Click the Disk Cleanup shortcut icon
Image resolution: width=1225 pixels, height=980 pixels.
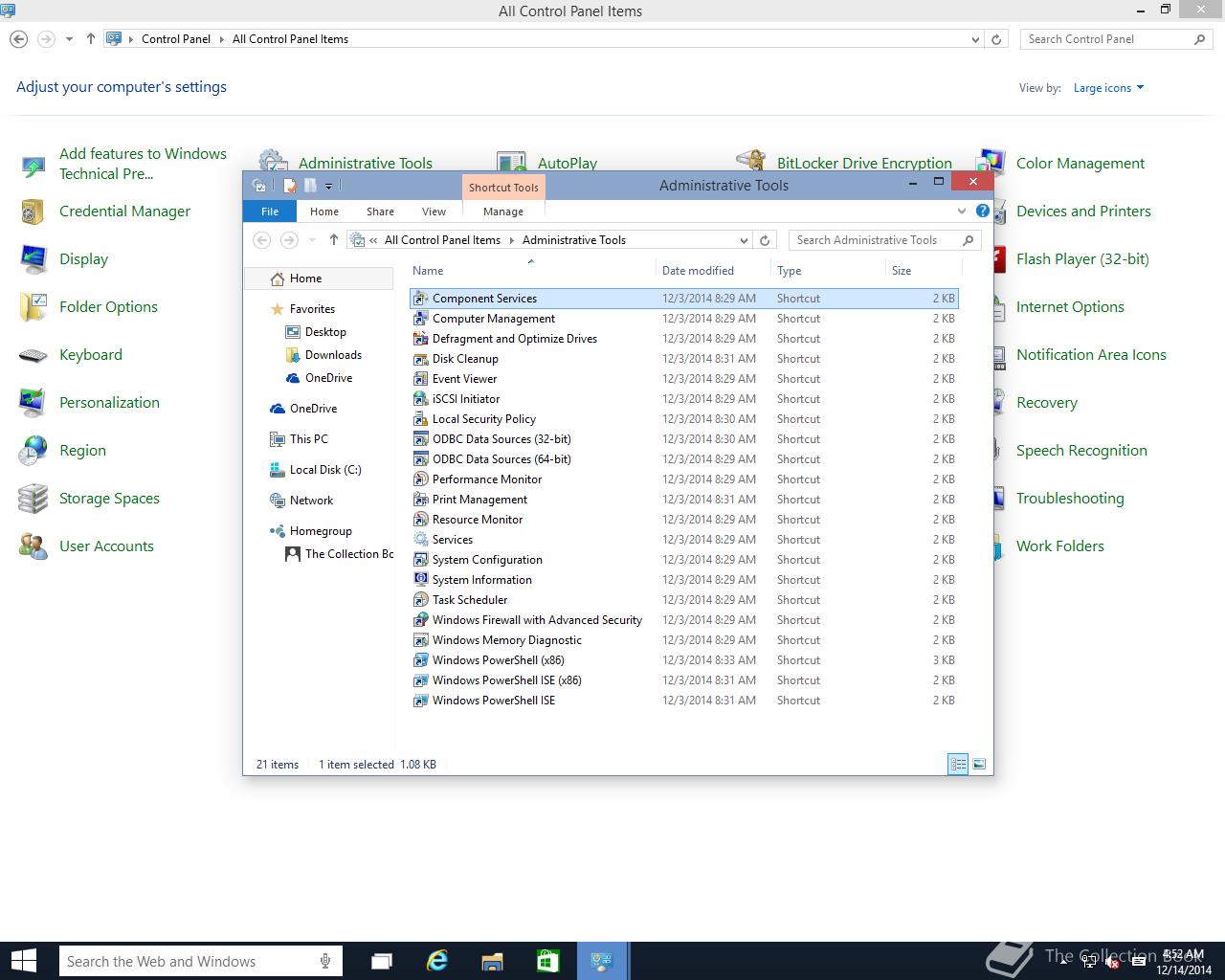(420, 359)
